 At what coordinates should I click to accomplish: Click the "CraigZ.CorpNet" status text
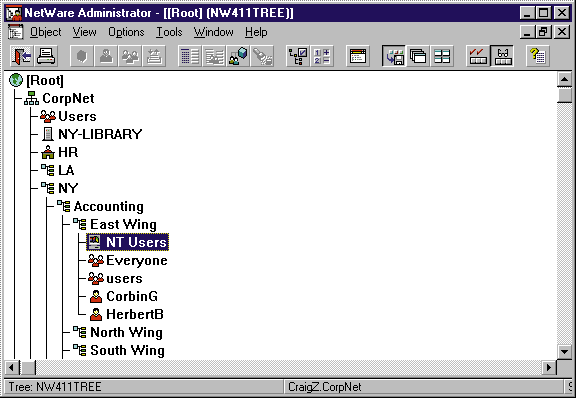(x=324, y=387)
